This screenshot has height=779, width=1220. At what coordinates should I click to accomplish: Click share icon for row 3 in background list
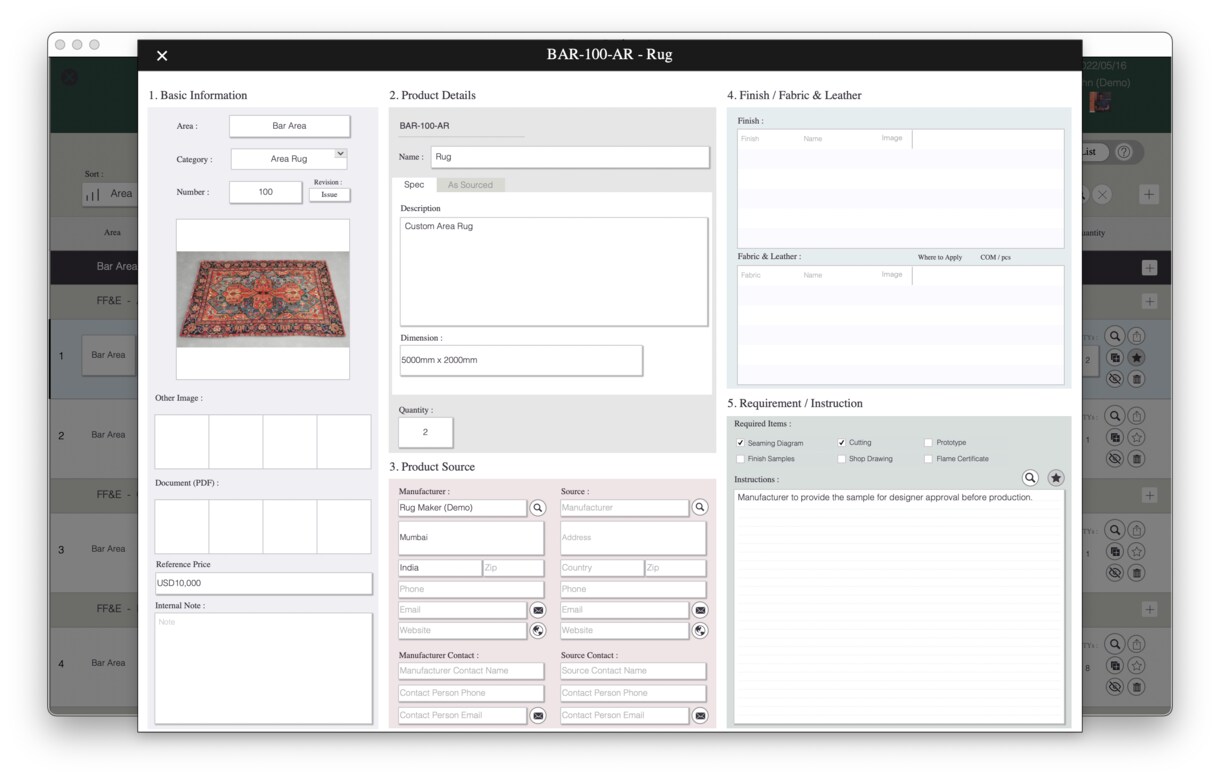(x=1137, y=530)
